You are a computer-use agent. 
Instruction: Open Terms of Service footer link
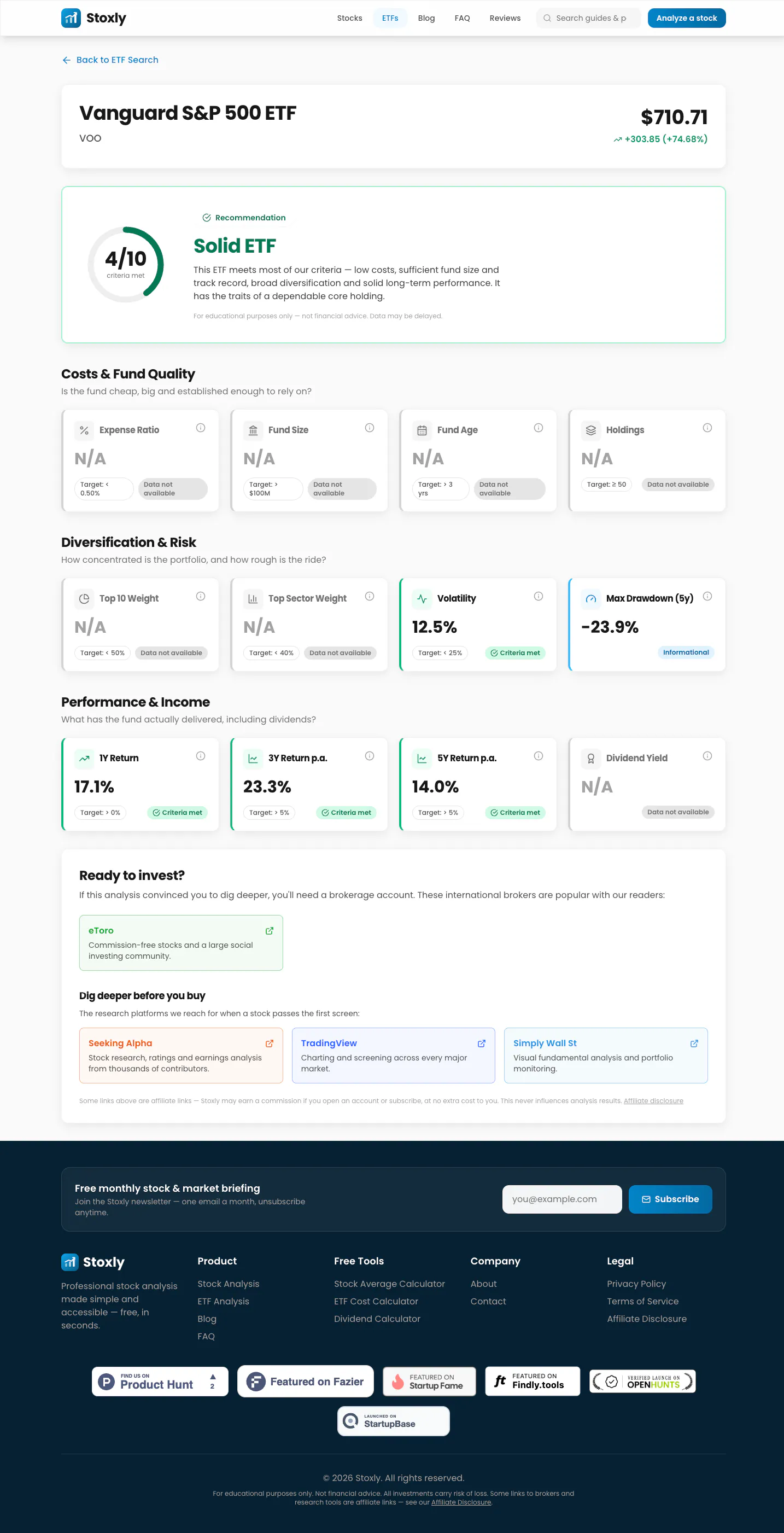[642, 1302]
